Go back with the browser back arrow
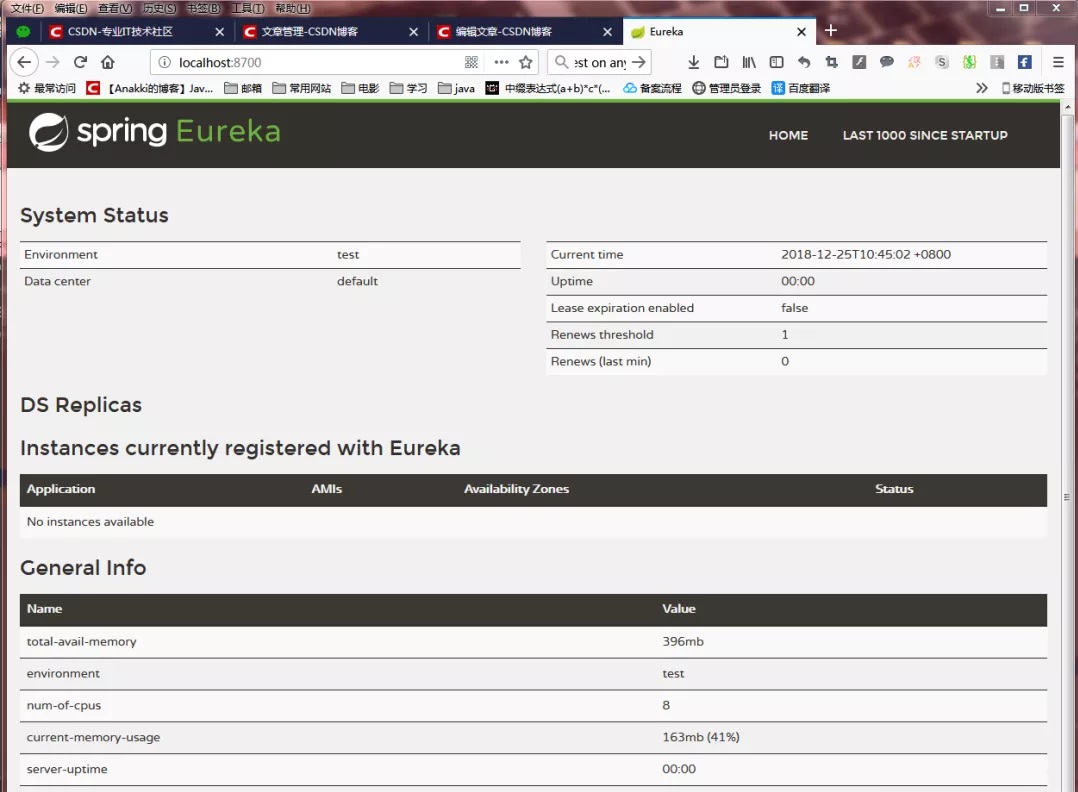Screen dimensions: 1078x792 click(24, 62)
